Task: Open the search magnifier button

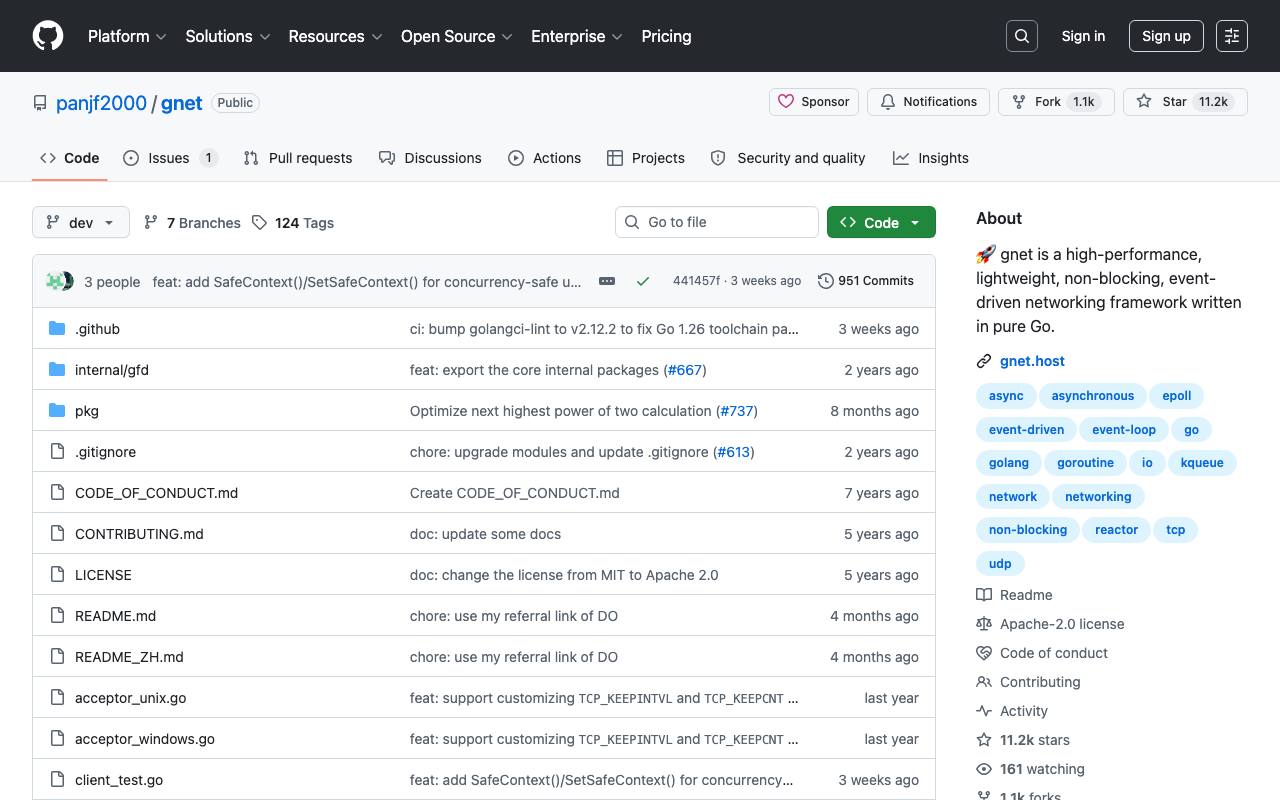Action: (x=1022, y=36)
